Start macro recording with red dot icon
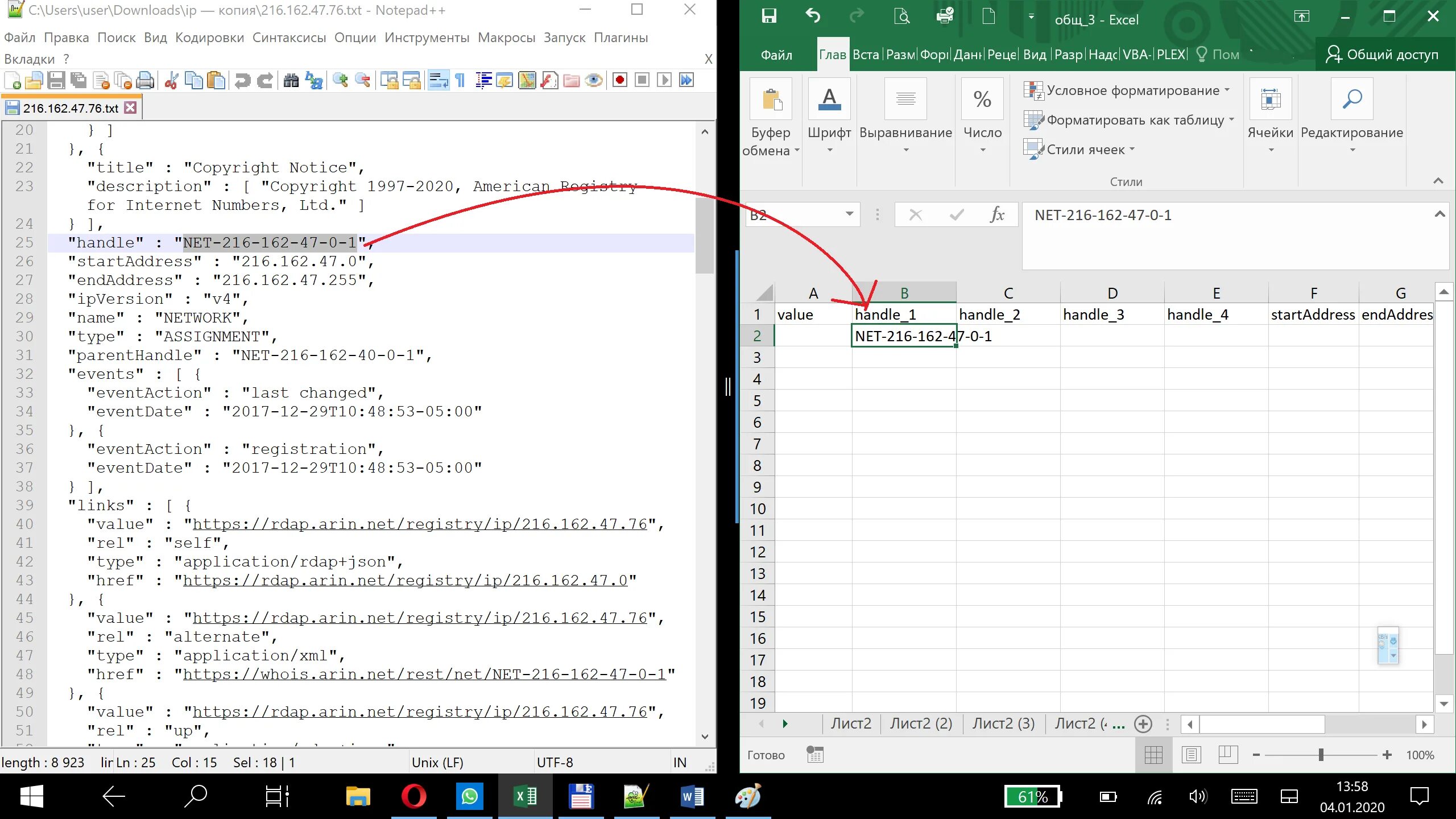Screen dimensions: 1456x819 coord(619,81)
